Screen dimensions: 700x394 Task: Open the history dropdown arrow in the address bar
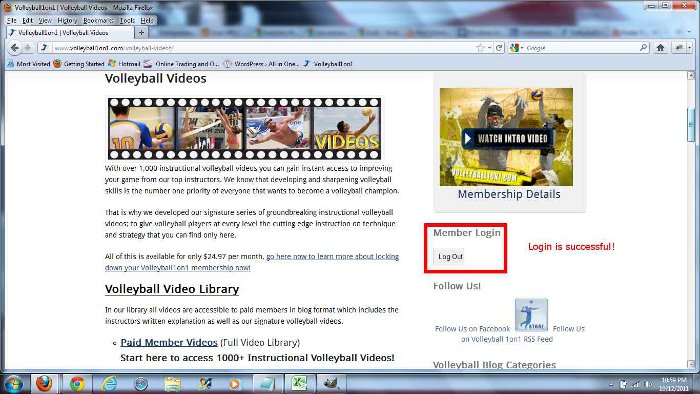pyautogui.click(x=490, y=48)
